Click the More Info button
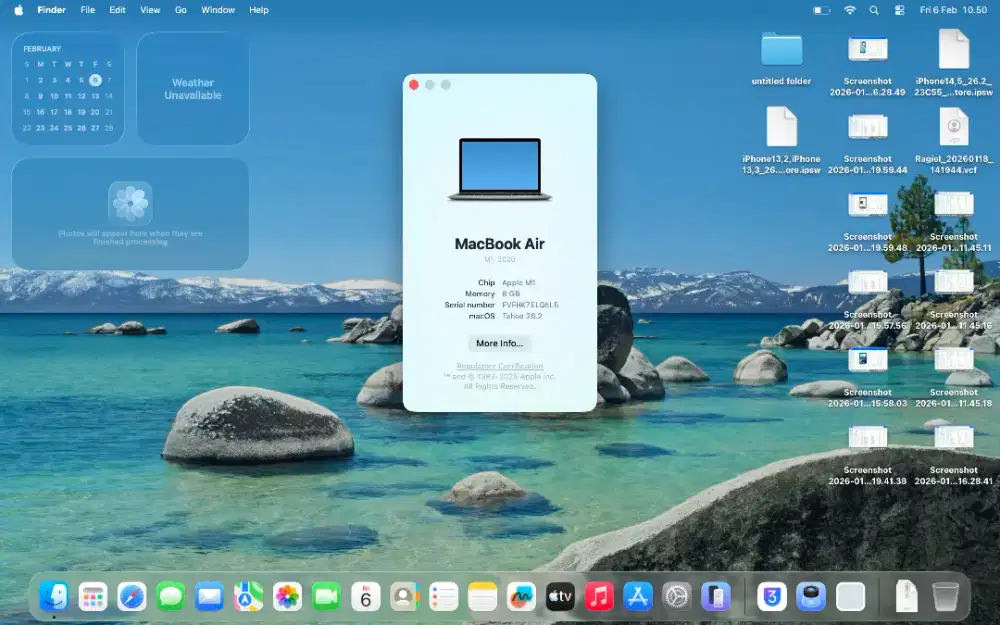This screenshot has height=625, width=1000. [499, 343]
